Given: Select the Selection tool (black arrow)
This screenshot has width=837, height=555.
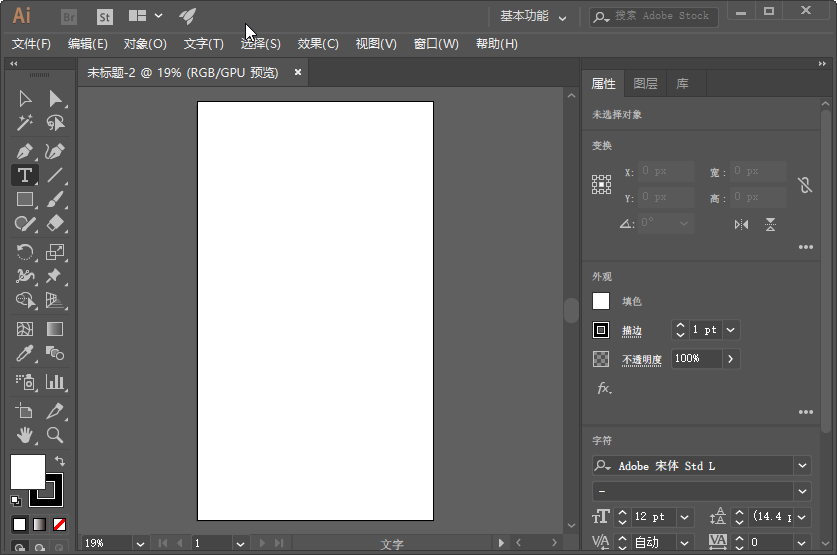Looking at the screenshot, I should pyautogui.click(x=25, y=99).
